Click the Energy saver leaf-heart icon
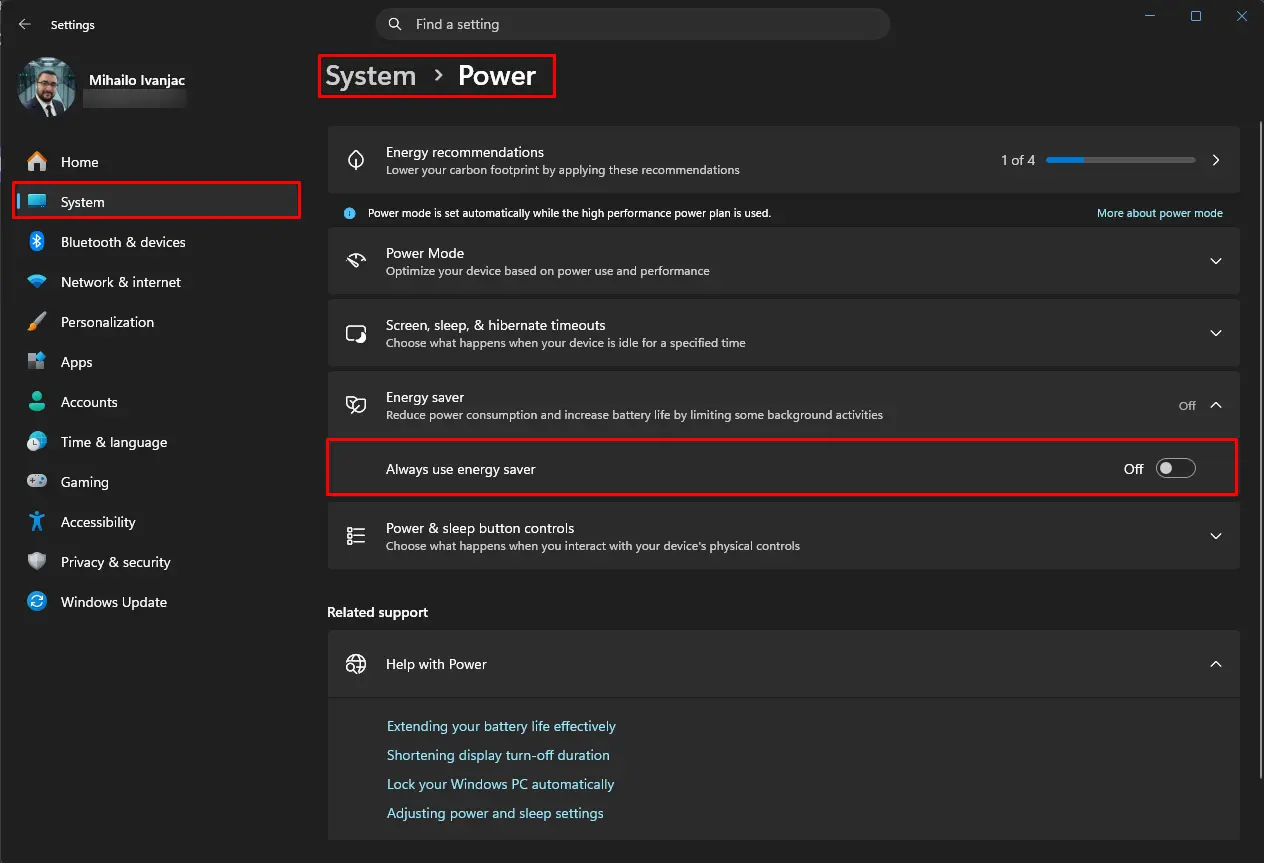The image size is (1264, 863). point(356,405)
